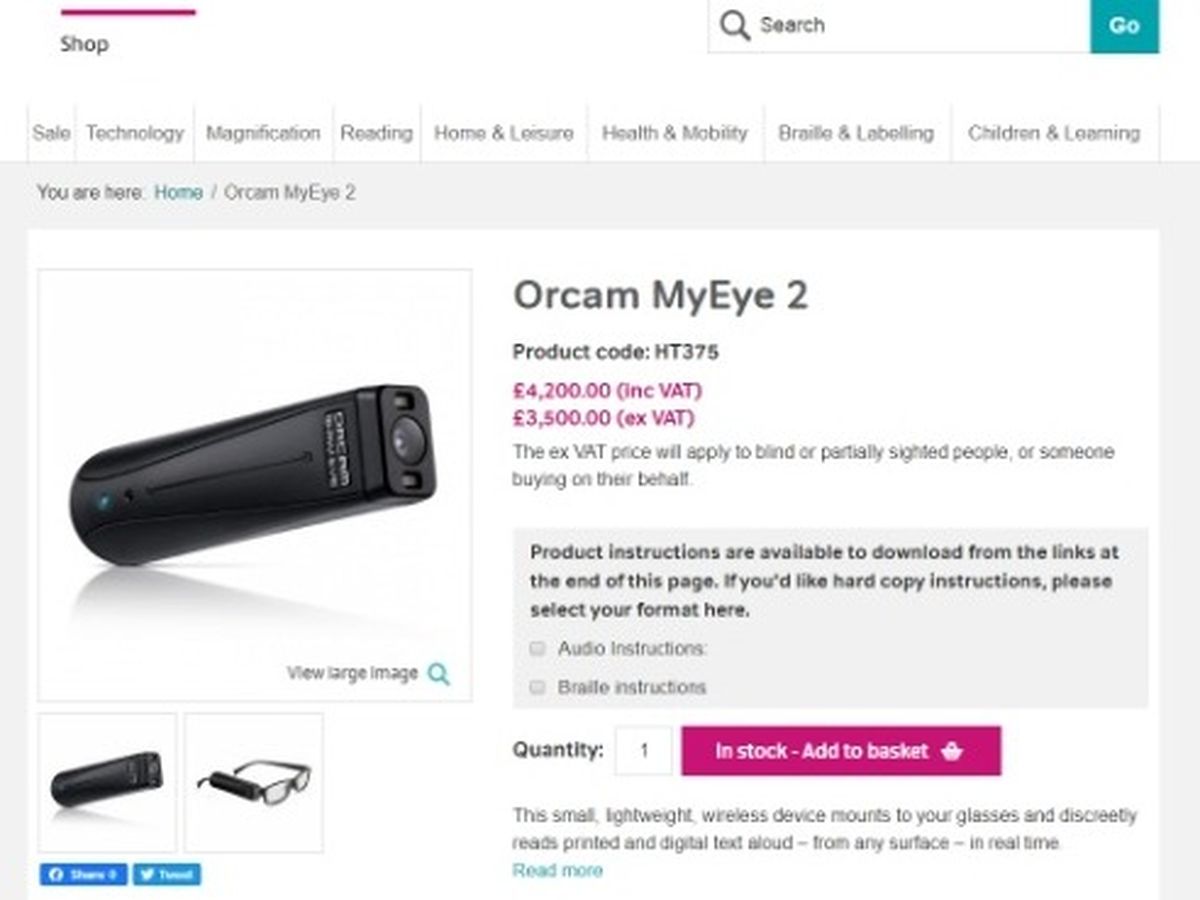Screen dimensions: 1200x900
Task: Select the glasses-mounted device thumbnail
Action: pyautogui.click(x=254, y=782)
